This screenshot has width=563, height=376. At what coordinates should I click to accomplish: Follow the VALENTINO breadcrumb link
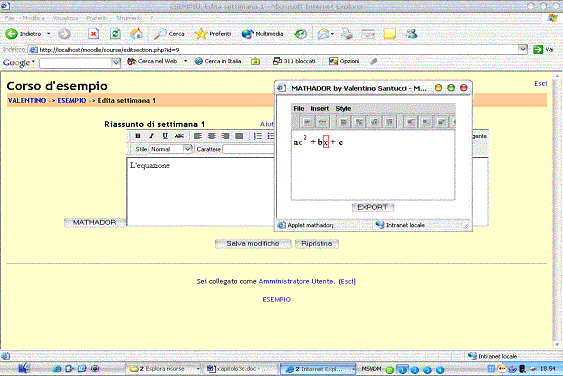[27, 101]
